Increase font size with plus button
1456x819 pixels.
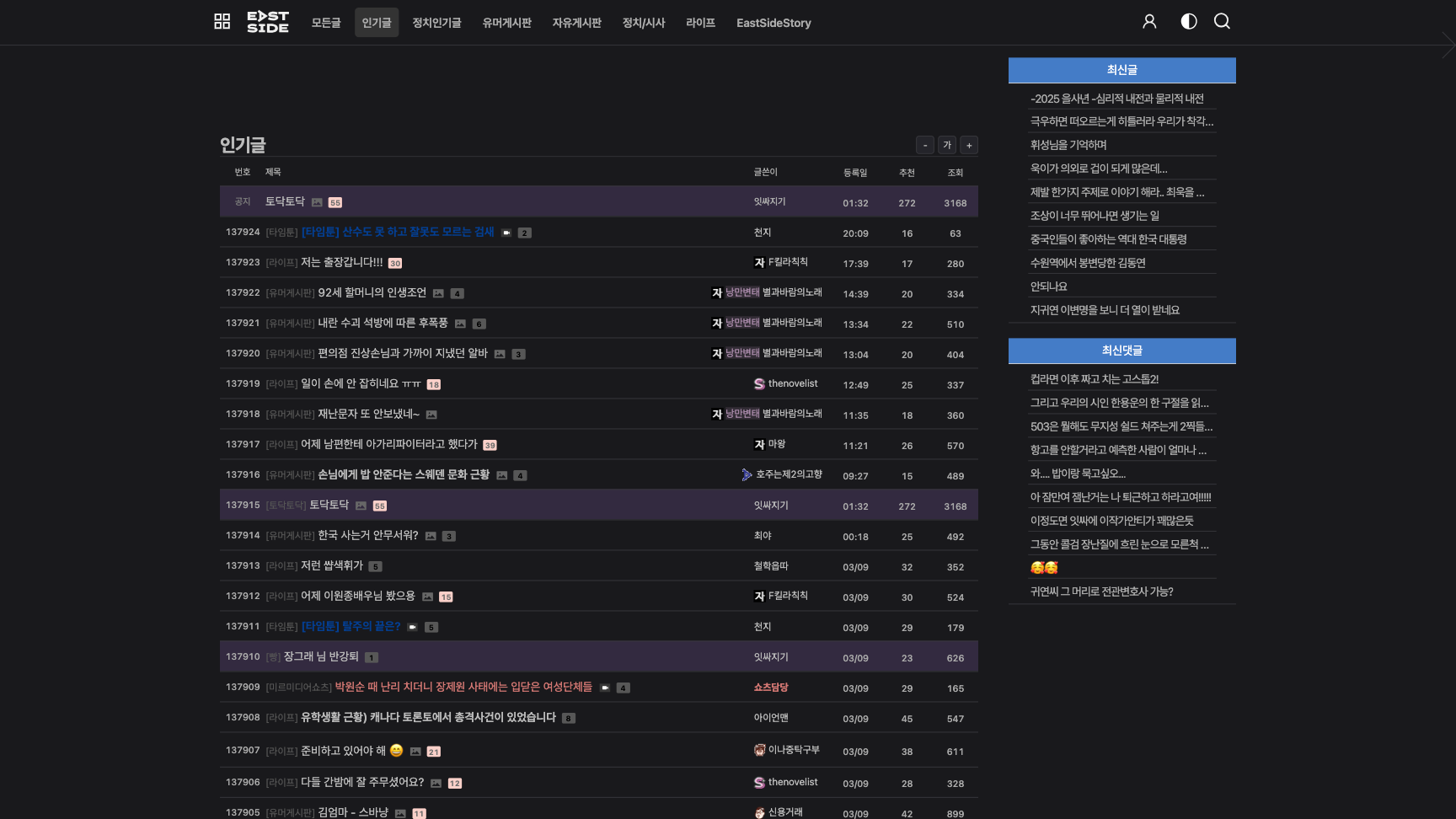click(x=969, y=145)
